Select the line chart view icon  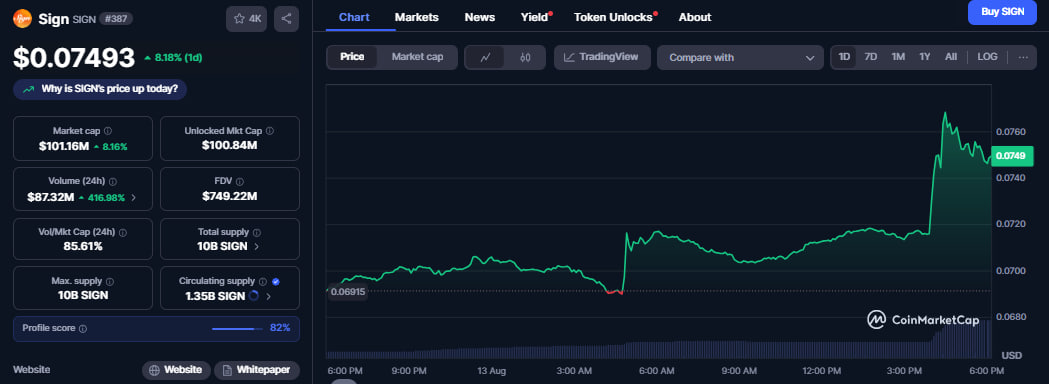coord(486,58)
